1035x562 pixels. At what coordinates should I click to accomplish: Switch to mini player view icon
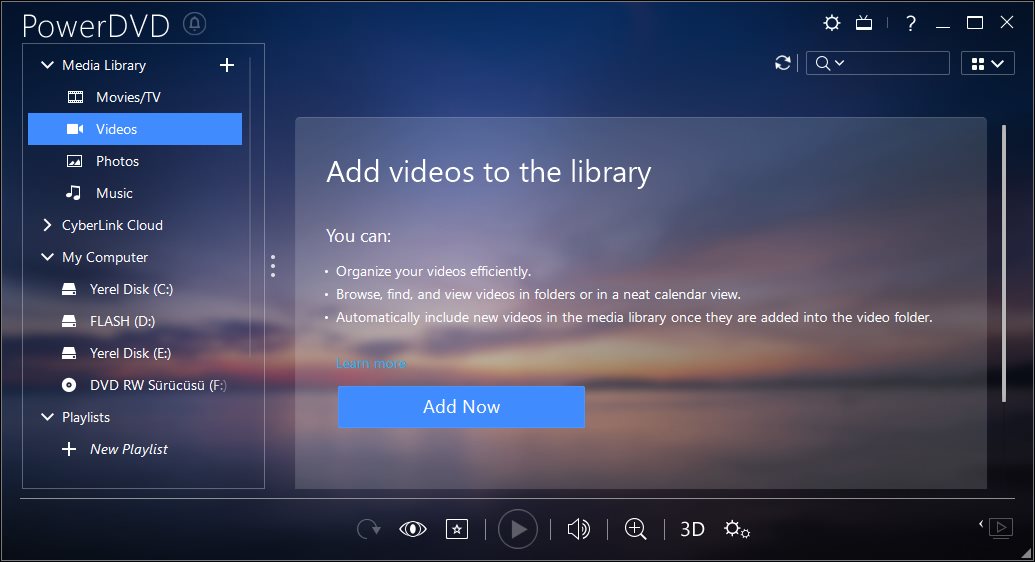coord(1001,528)
